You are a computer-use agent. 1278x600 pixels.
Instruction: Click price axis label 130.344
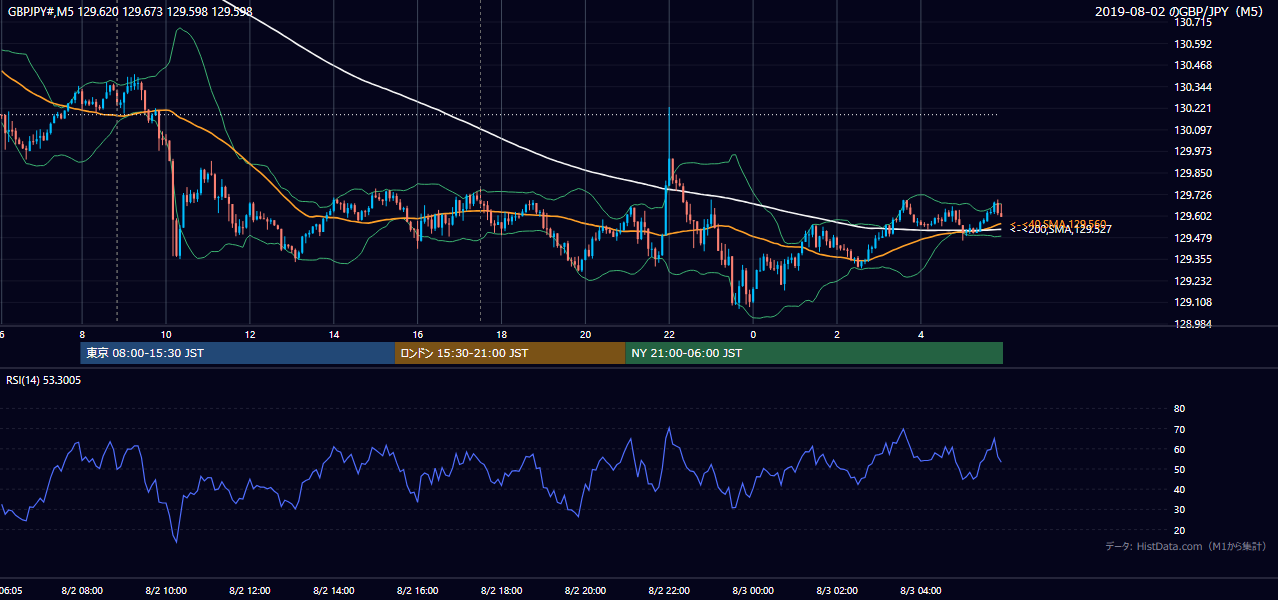pos(1192,87)
